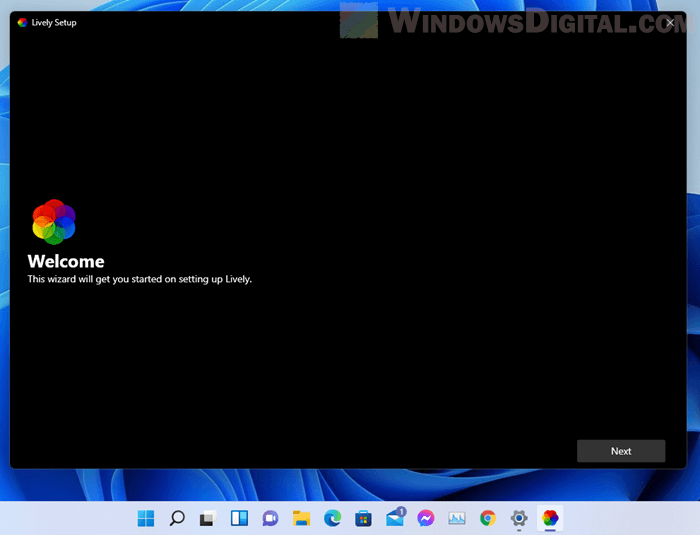Launch Microsoft Edge from the taskbar
Screen dimensions: 700x535
pos(333,518)
